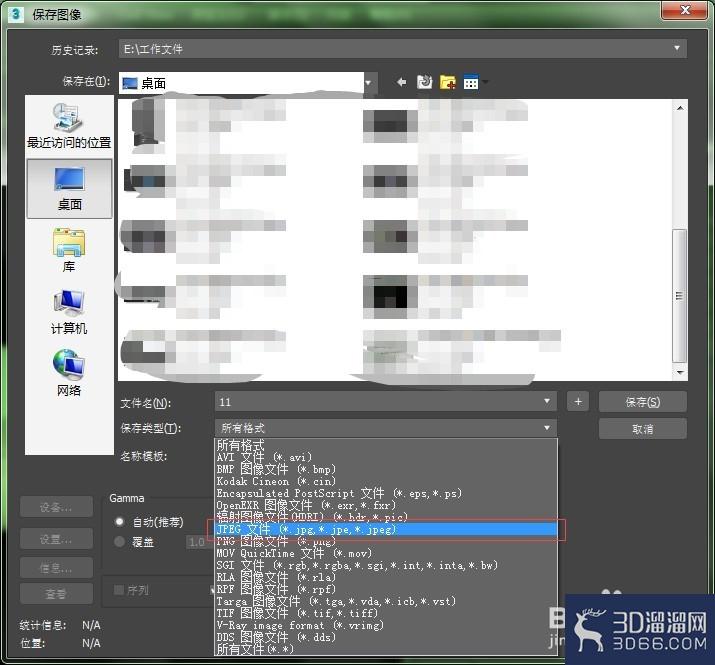
Task: Click the file list scrollbar thumb
Action: tap(679, 296)
